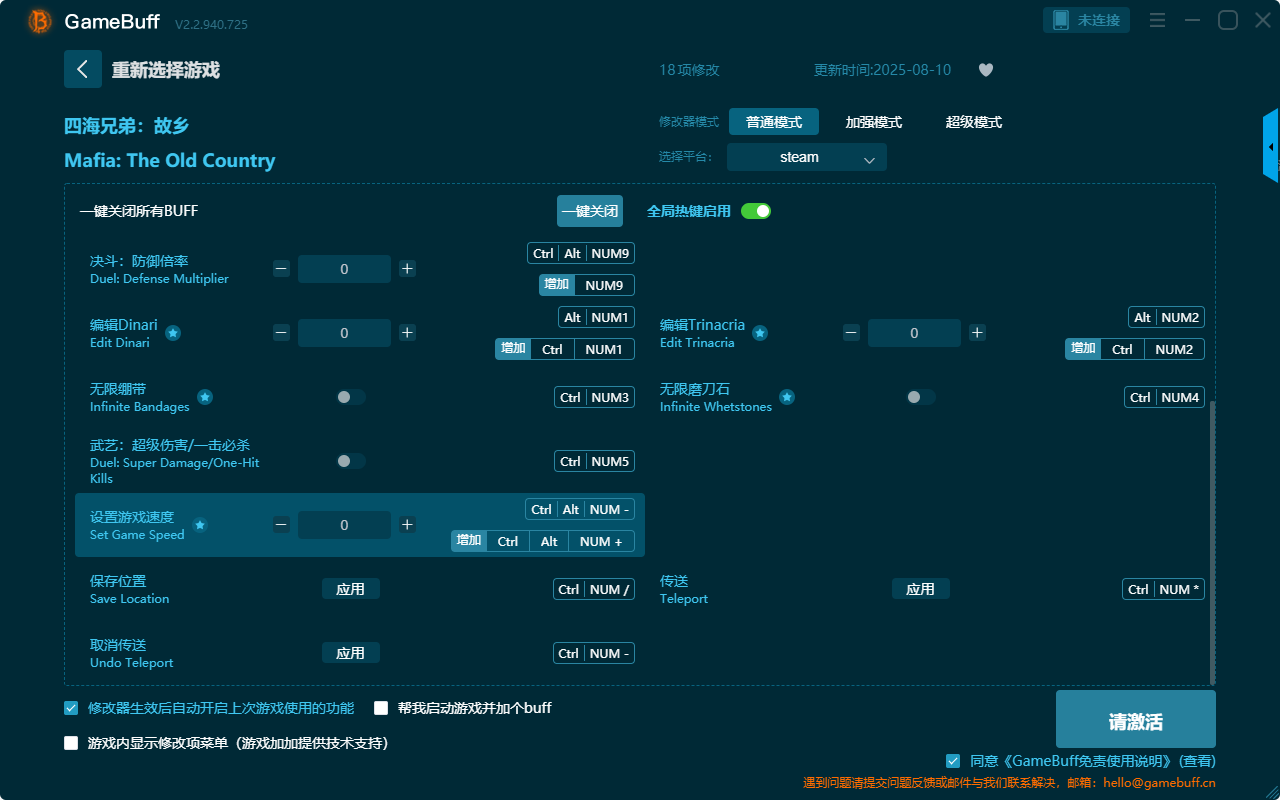Click the Edit Trinacria value field

tap(914, 333)
